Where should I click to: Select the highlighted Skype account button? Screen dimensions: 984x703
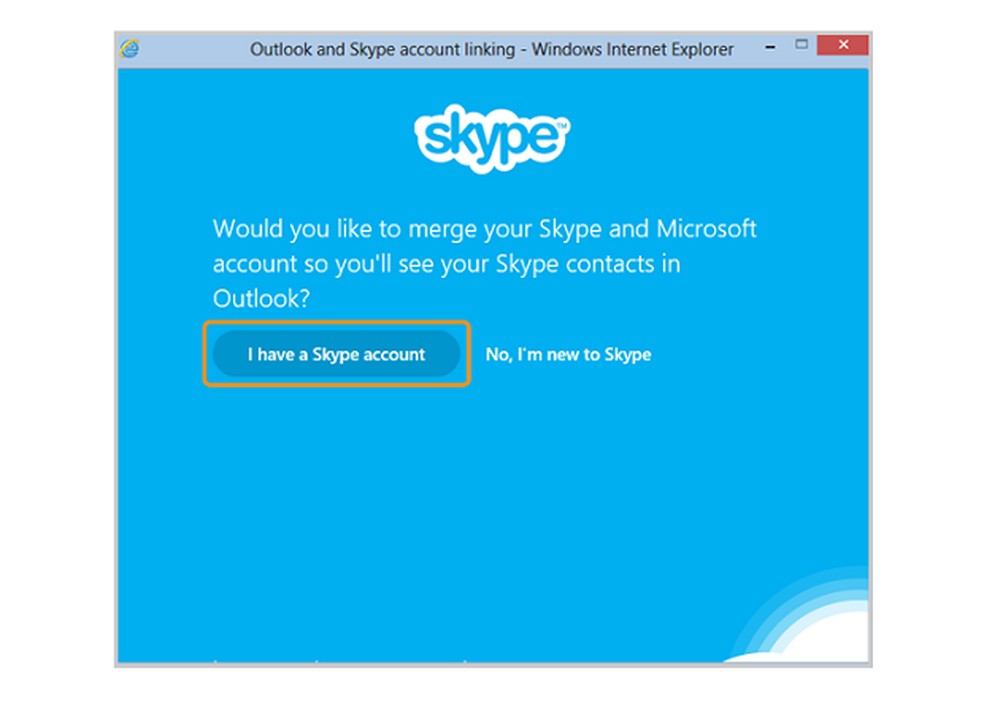[336, 354]
